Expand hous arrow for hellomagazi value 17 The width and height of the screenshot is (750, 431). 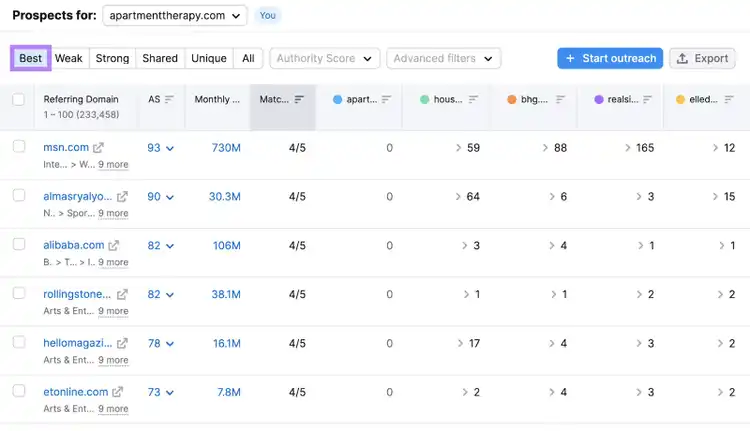(460, 343)
